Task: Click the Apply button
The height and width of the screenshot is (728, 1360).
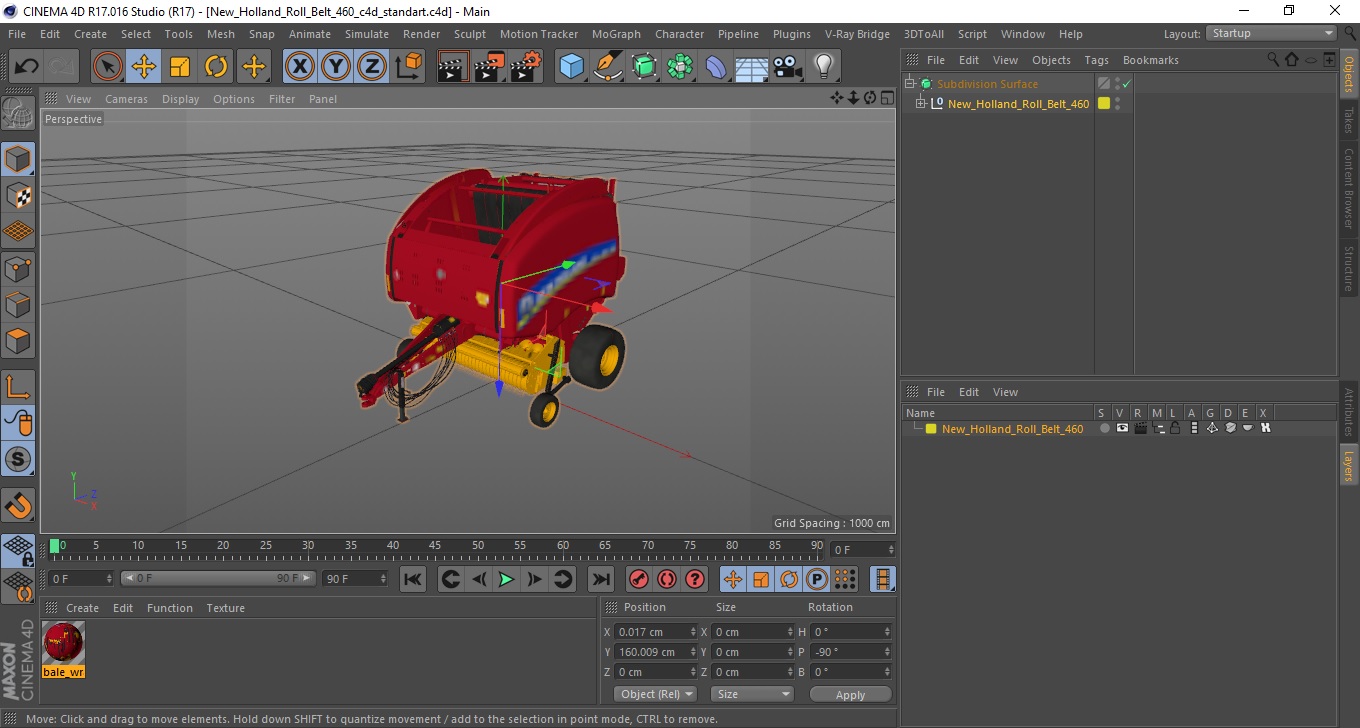Action: [x=850, y=694]
